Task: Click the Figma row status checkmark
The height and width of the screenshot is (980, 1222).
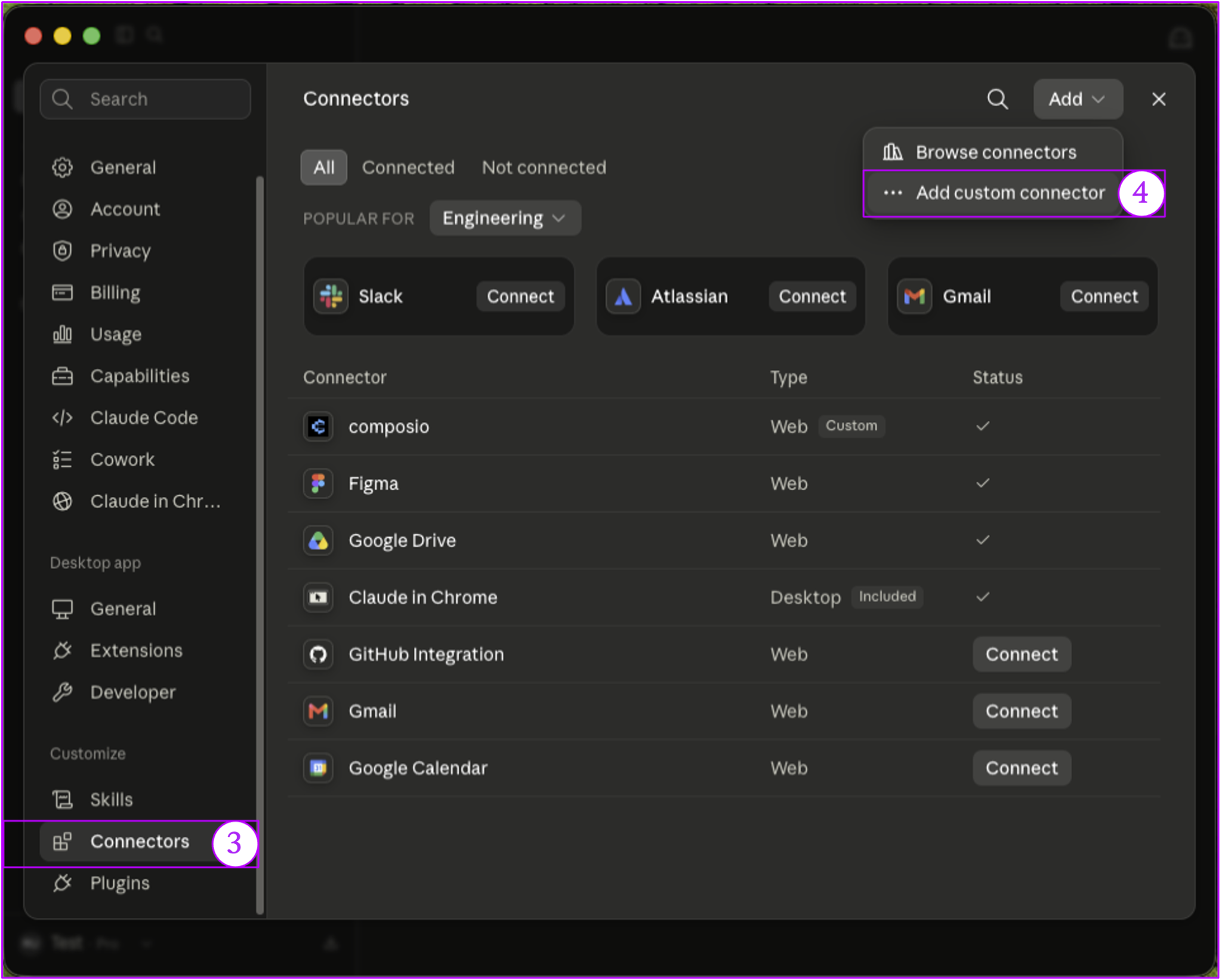Action: tap(983, 483)
